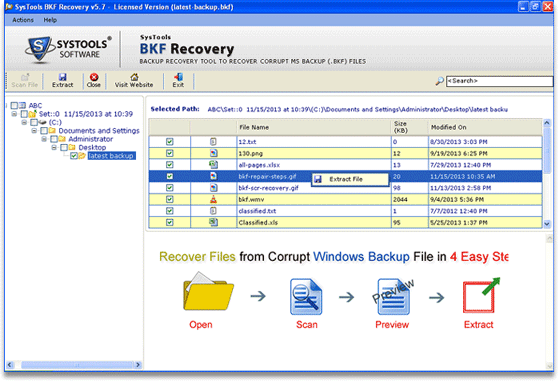The height and width of the screenshot is (381, 558).
Task: Click the image icon for 130.png
Action: click(213, 153)
